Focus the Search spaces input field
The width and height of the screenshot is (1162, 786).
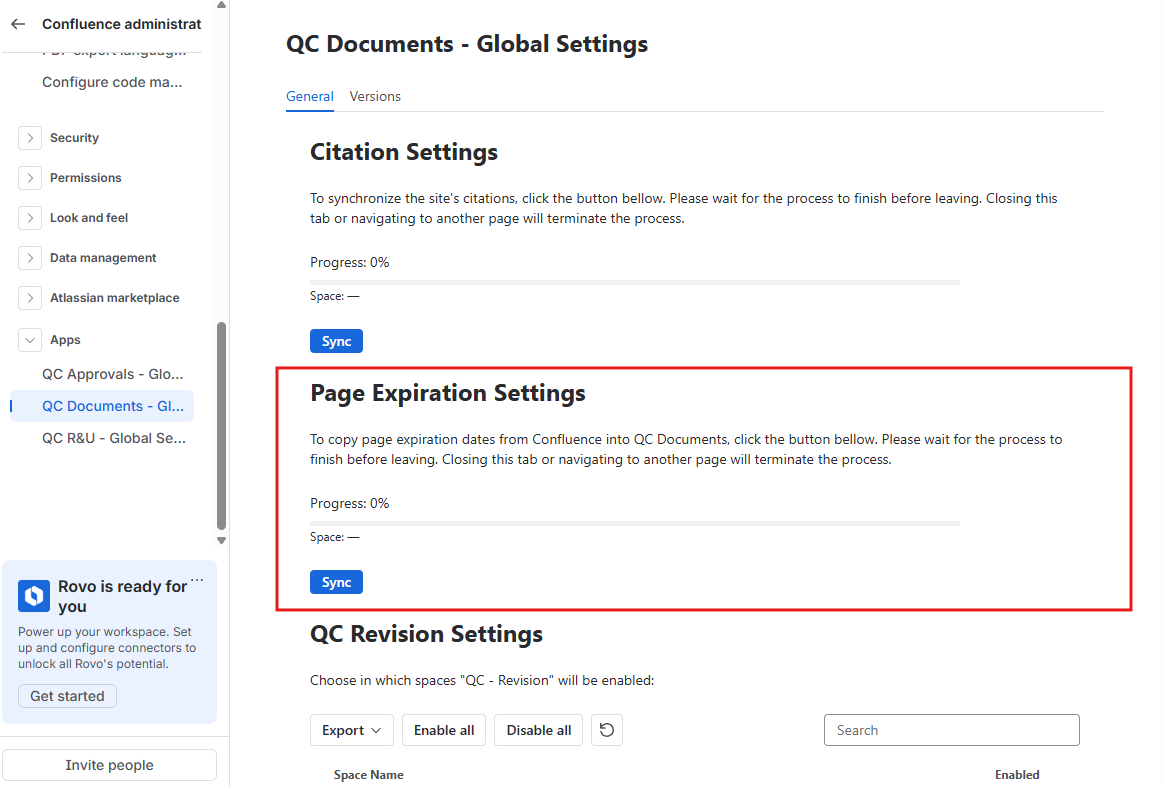click(x=952, y=730)
